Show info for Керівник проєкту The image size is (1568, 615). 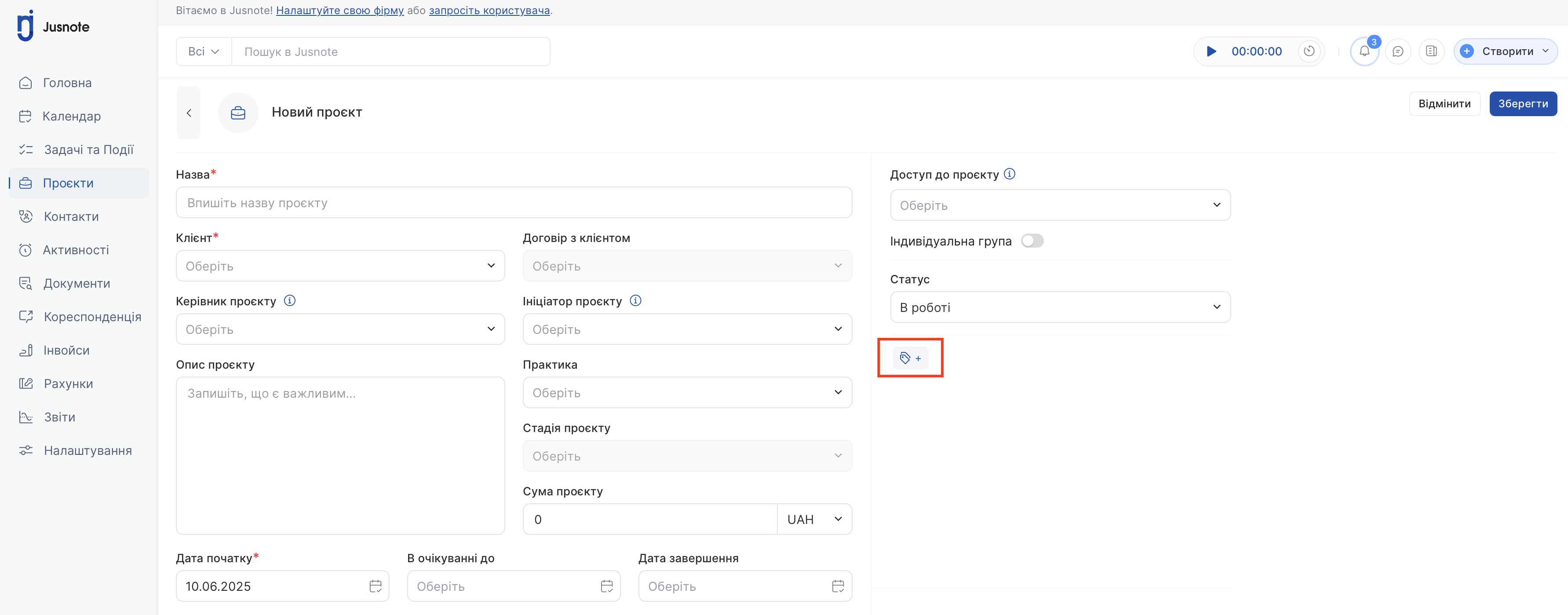tap(290, 301)
